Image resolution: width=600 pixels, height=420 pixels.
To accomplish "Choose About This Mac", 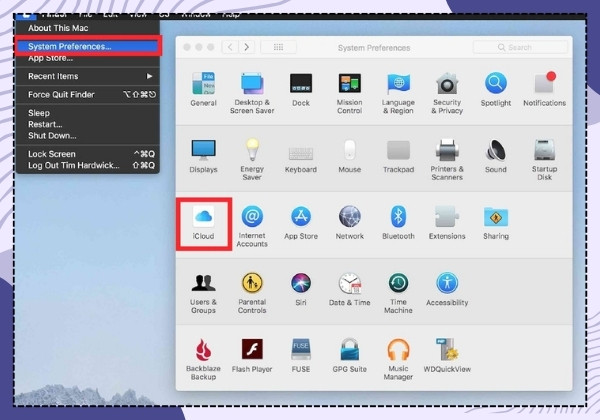I will point(88,28).
